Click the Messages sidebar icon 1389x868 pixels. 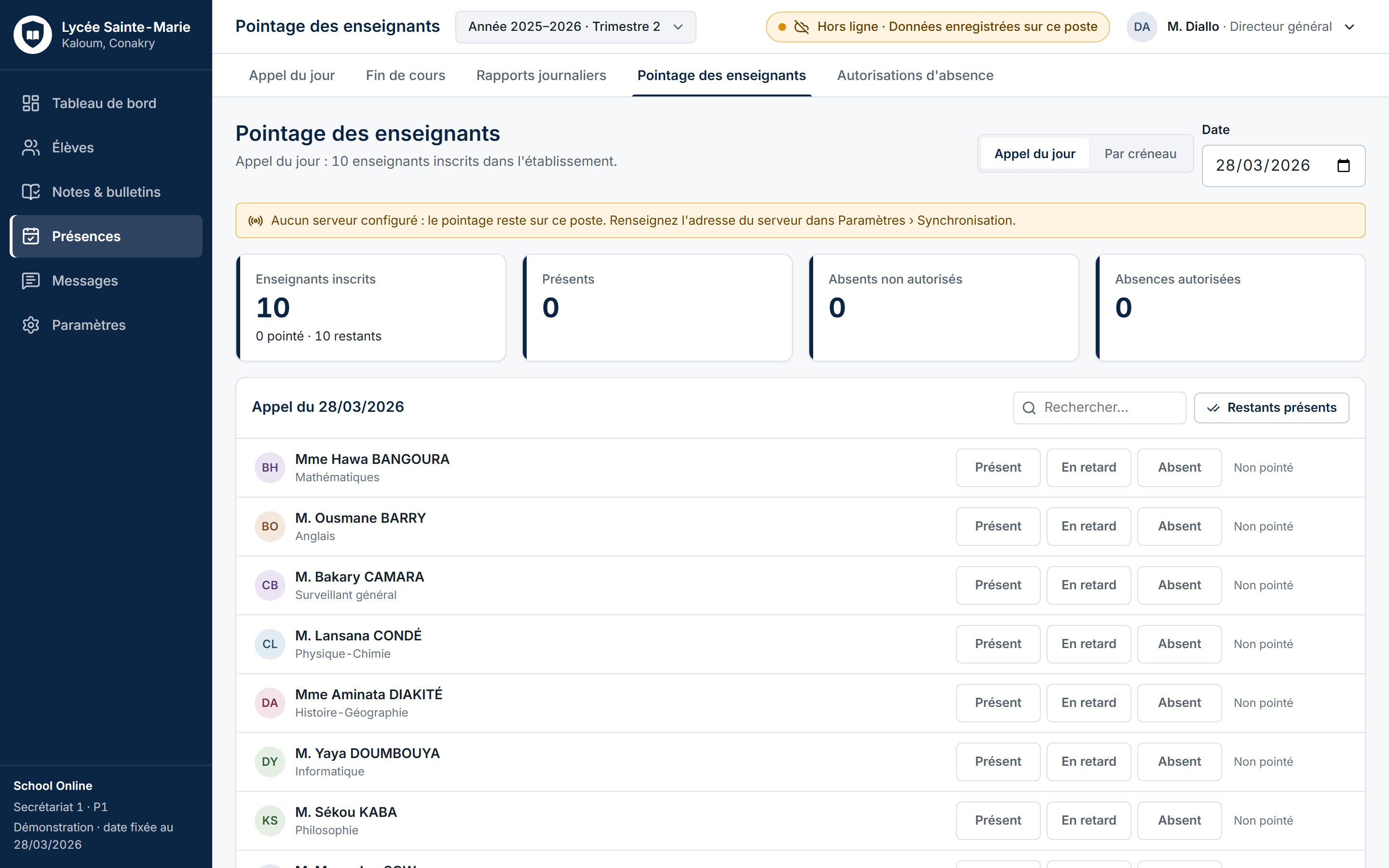coord(30,281)
